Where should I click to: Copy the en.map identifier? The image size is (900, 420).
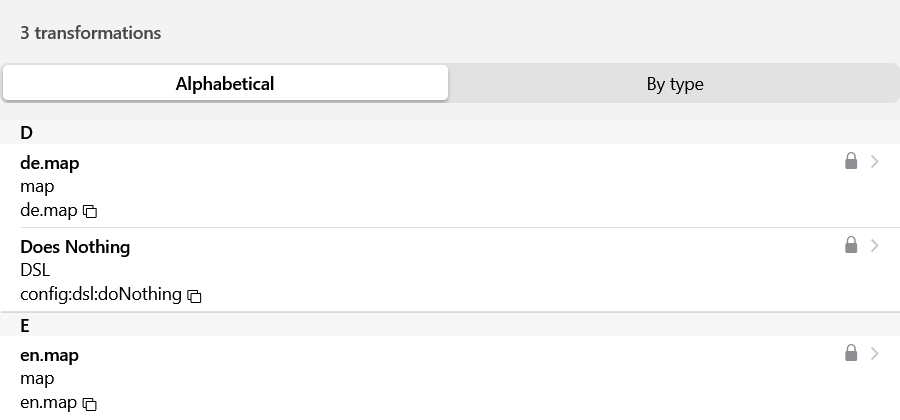click(x=90, y=404)
